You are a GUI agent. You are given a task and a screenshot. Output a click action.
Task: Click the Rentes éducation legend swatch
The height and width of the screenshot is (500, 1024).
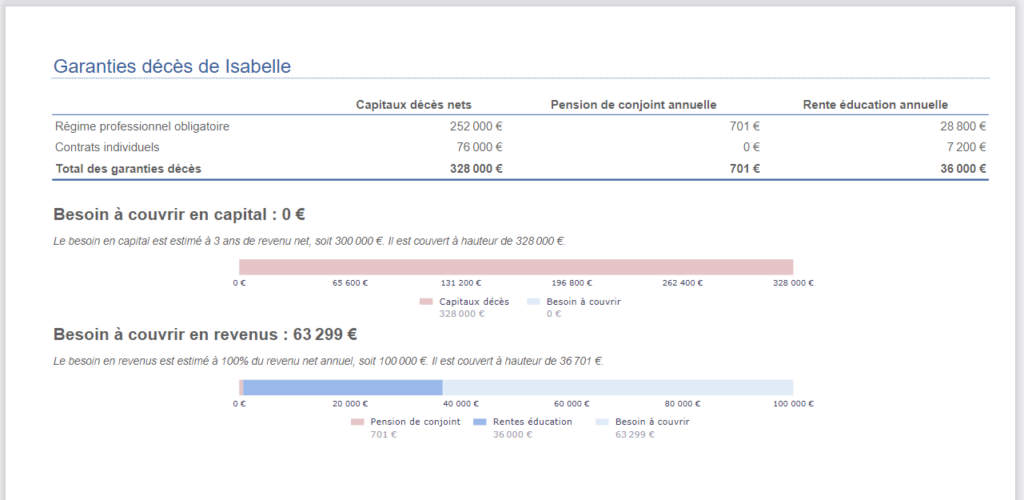coord(479,422)
